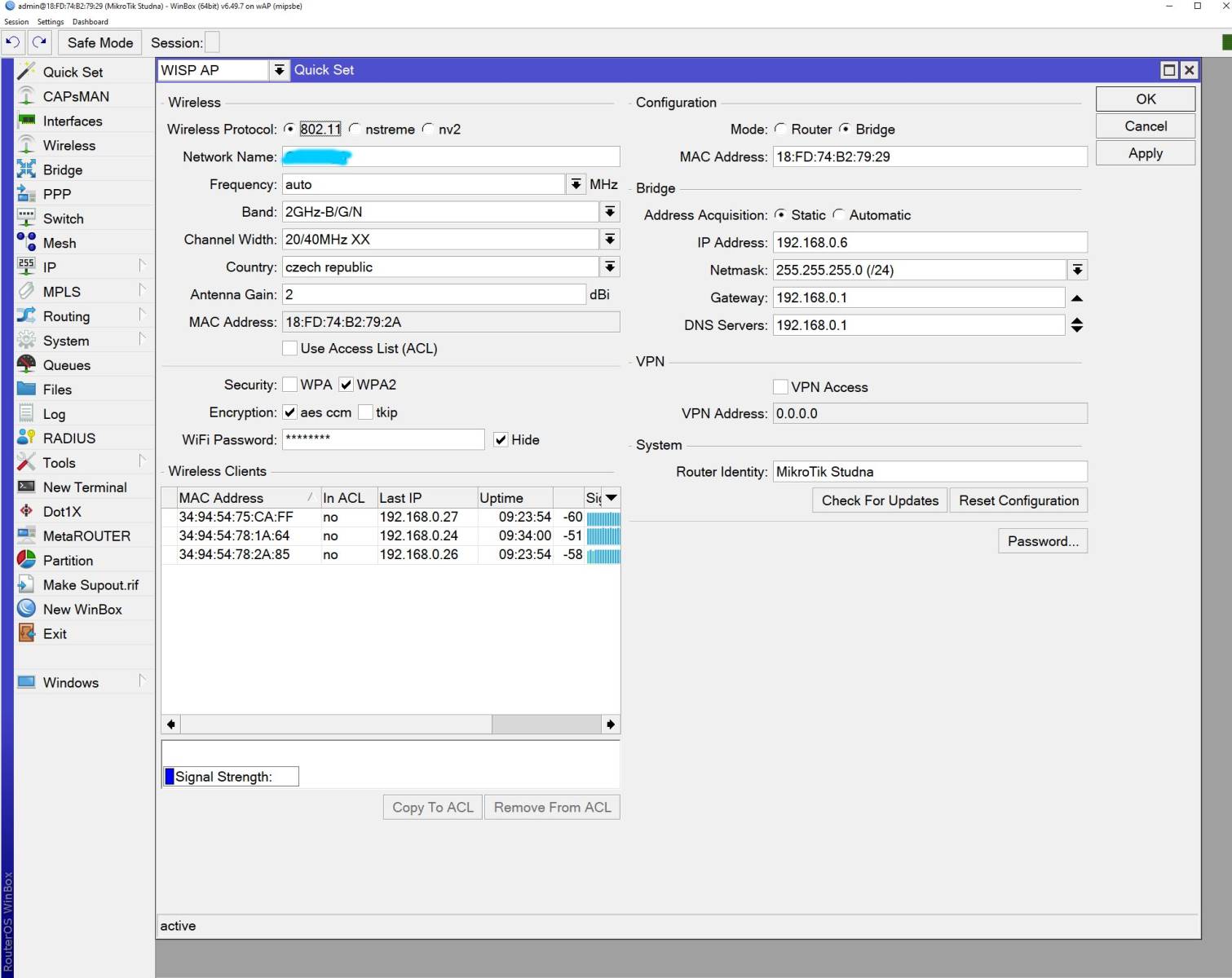The width and height of the screenshot is (1232, 978).
Task: Open Channel Width dropdown
Action: pyautogui.click(x=610, y=240)
